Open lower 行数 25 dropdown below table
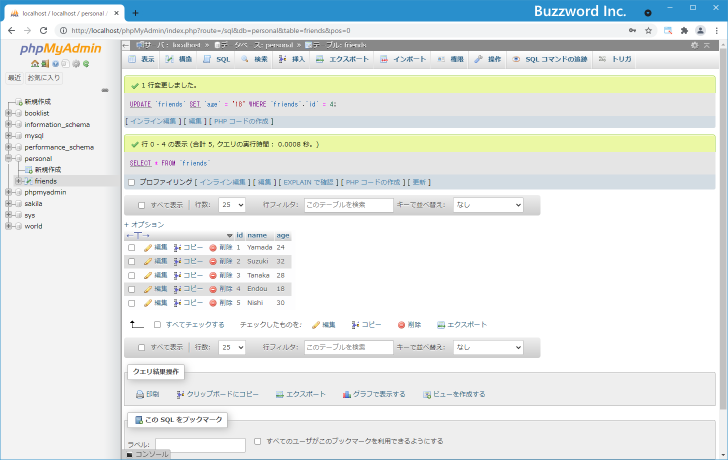The height and width of the screenshot is (460, 728). point(232,347)
